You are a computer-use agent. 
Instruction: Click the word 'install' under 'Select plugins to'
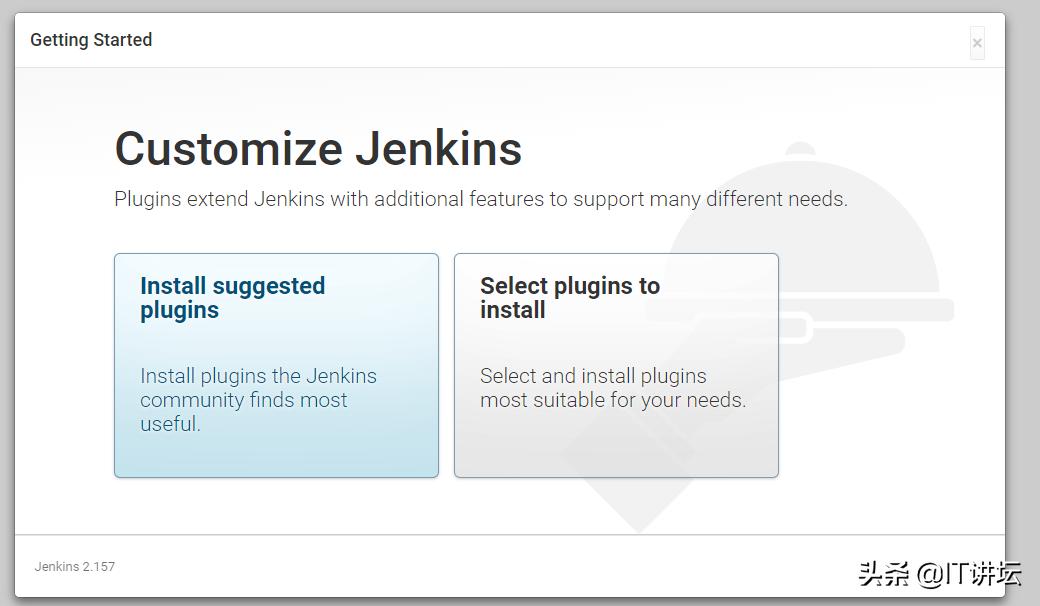512,310
